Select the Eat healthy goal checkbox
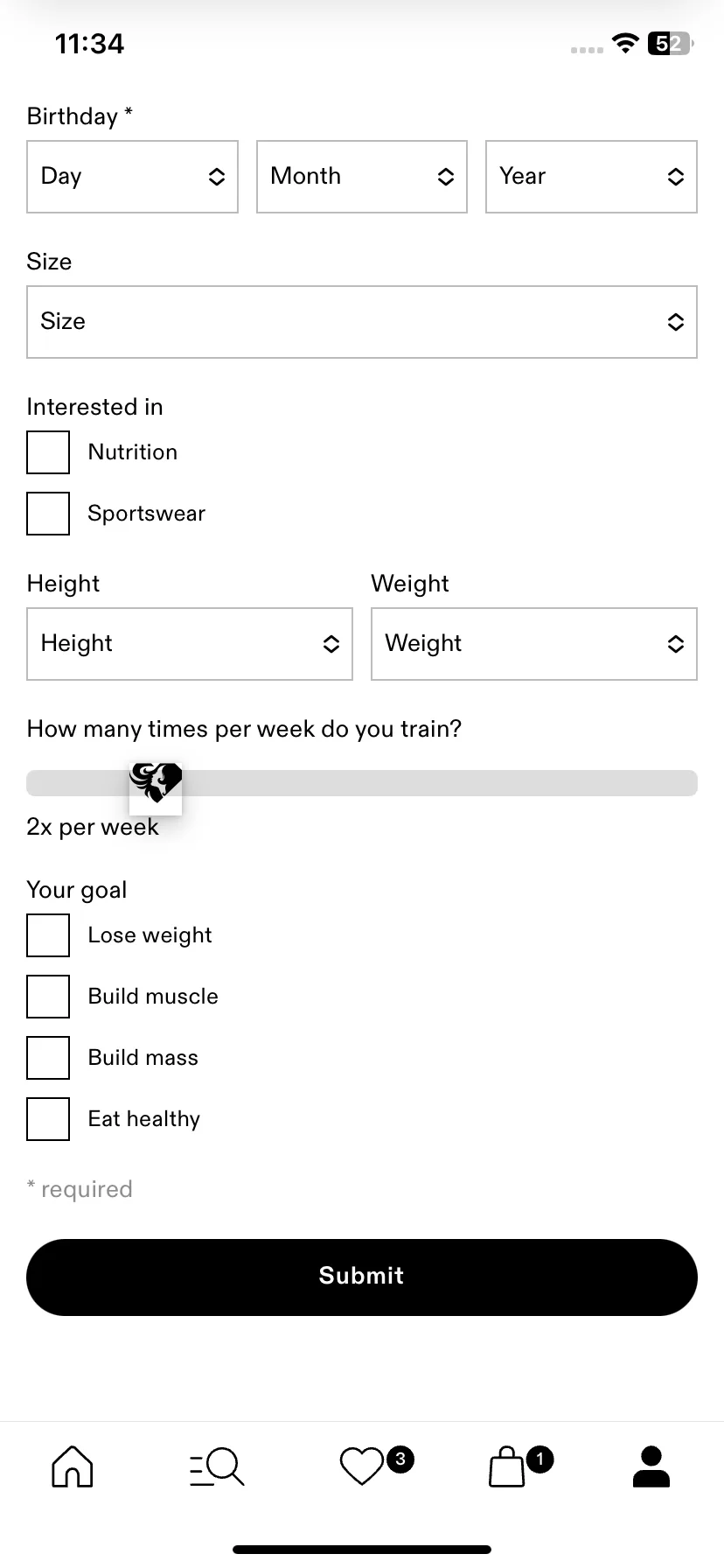Viewport: 724px width, 1568px height. coord(48,1119)
